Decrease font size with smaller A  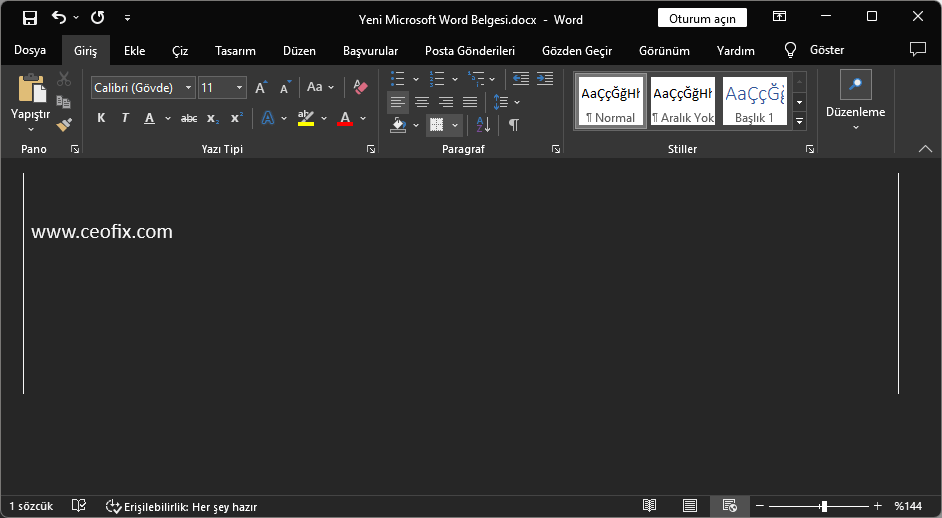285,87
